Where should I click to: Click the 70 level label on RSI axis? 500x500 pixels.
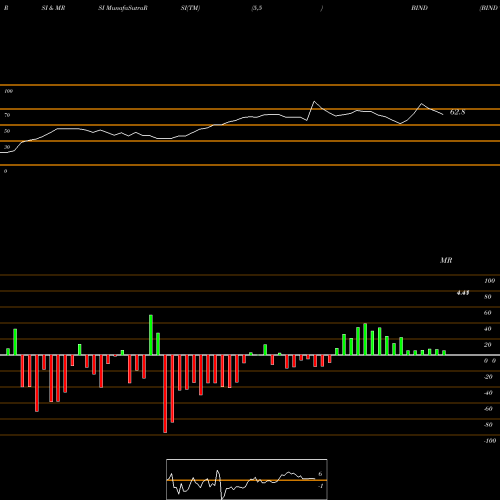click(7, 115)
